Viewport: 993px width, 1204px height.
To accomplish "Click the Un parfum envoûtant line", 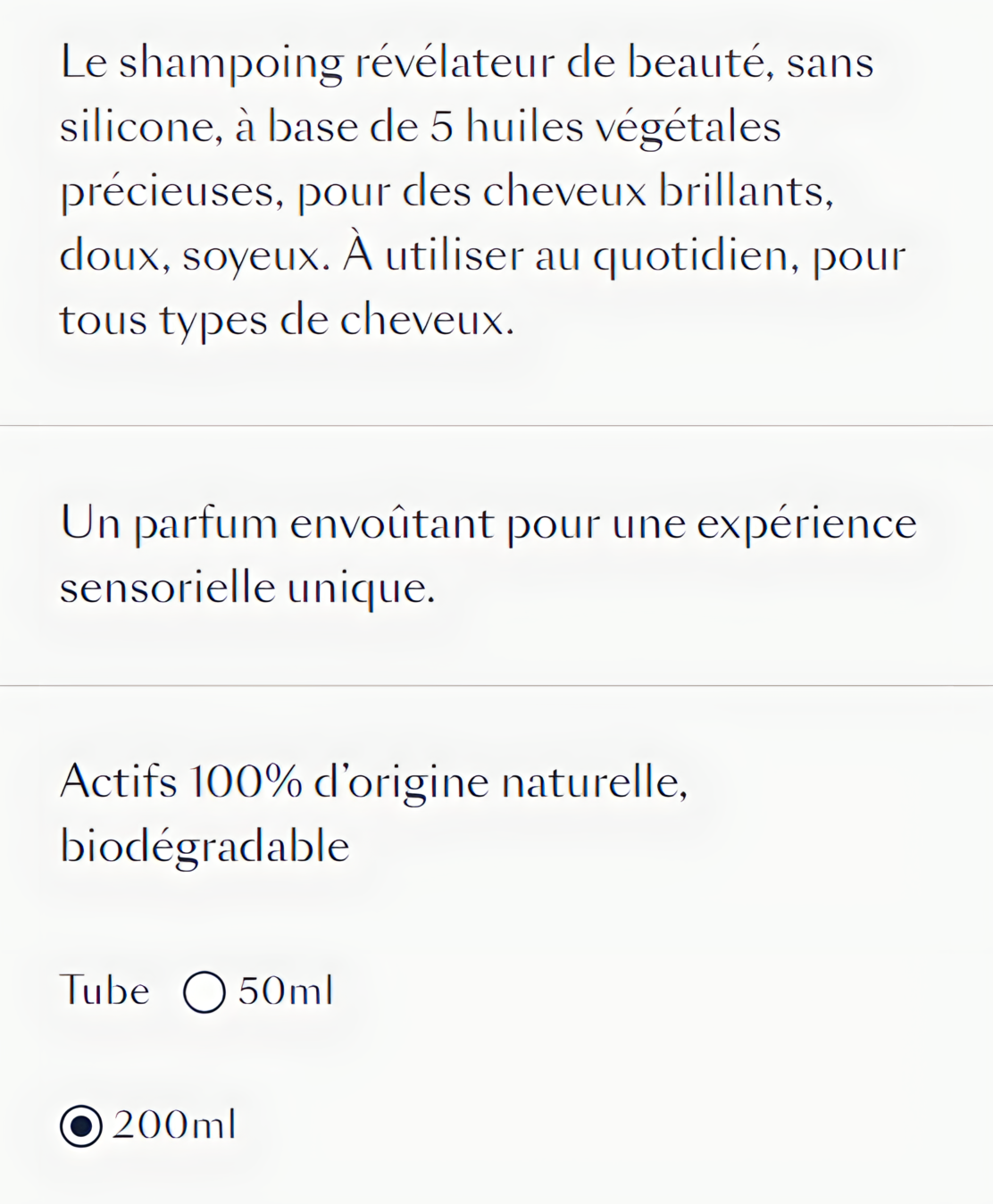I will coord(488,523).
